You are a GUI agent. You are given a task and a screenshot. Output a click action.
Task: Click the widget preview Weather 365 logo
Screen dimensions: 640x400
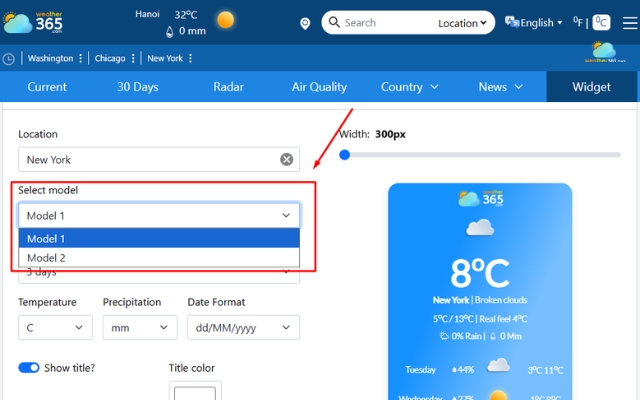(480, 198)
